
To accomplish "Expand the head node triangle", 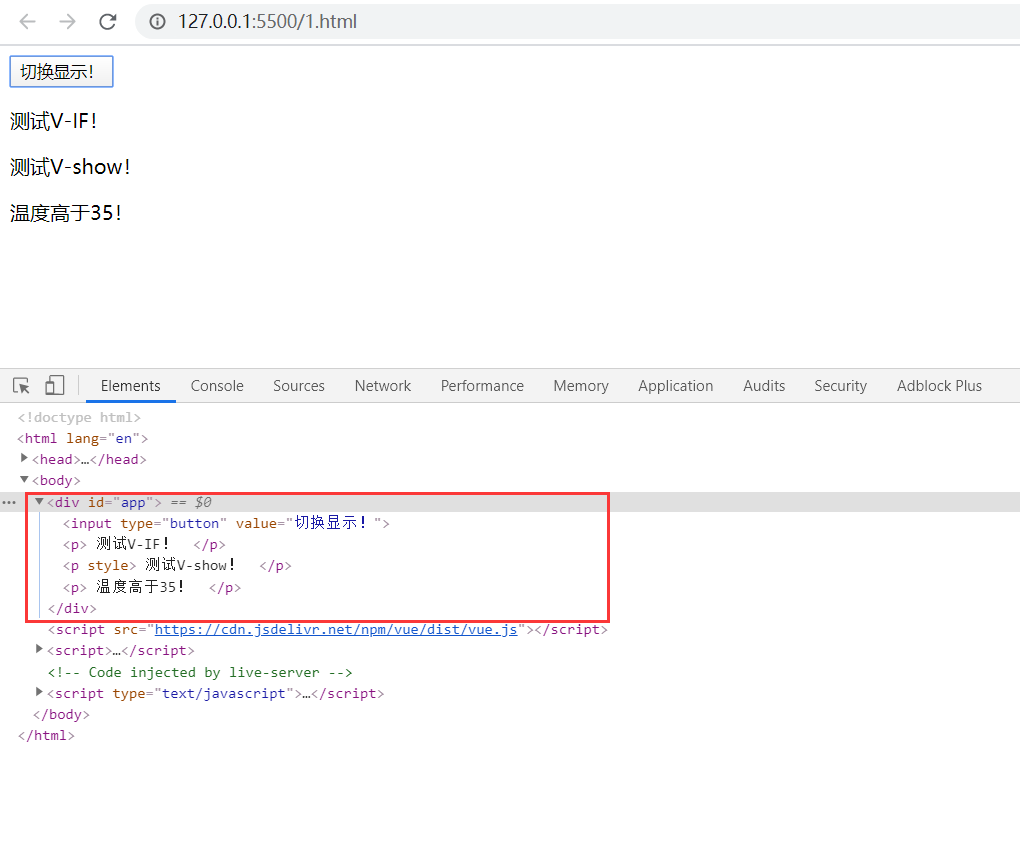I will [x=24, y=458].
